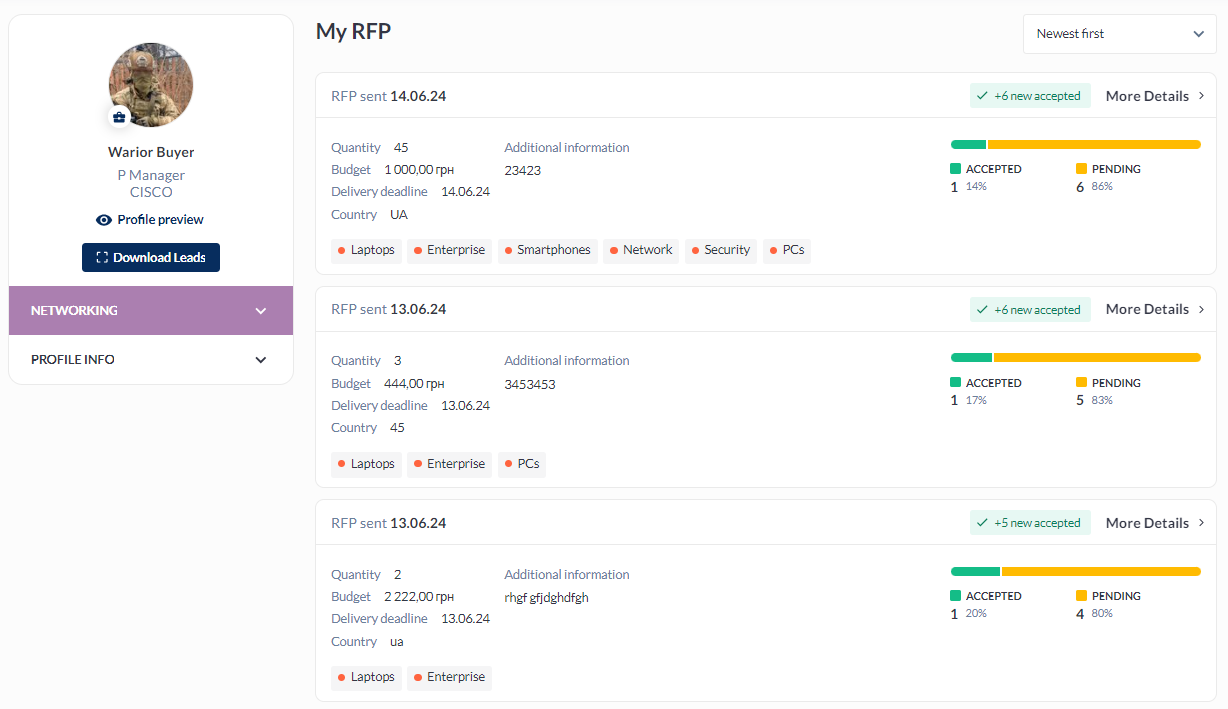Viewport: 1228px width, 709px height.
Task: Click the +6 new accepted badge on 14.06.24 RFP
Action: (1029, 96)
